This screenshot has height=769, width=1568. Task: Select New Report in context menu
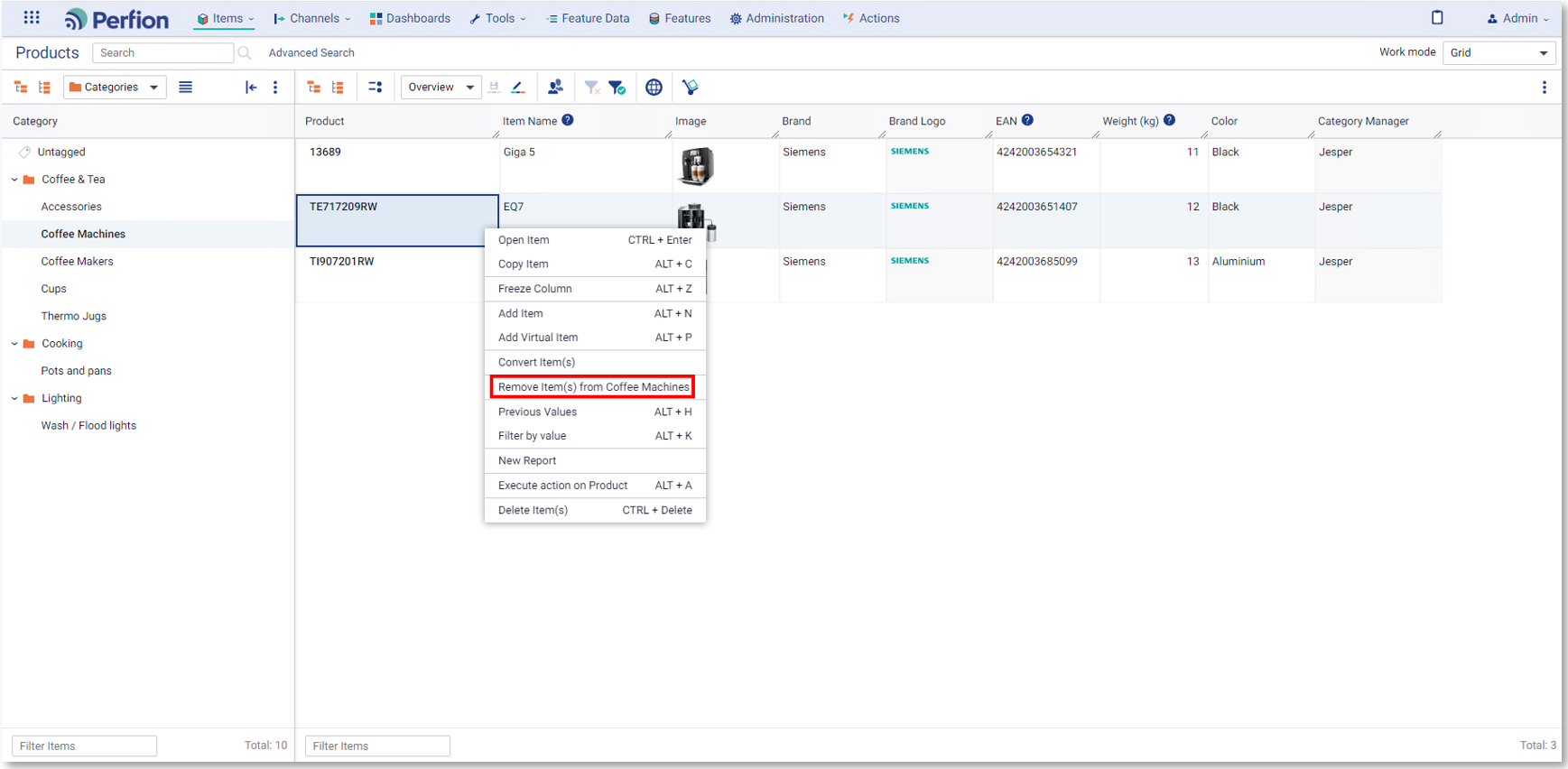coord(595,461)
